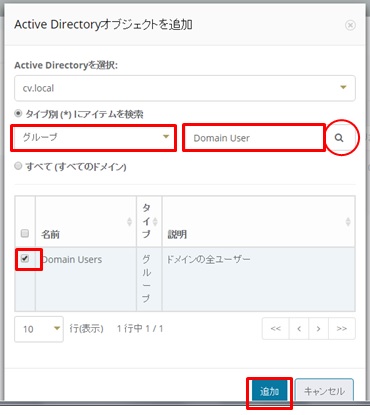Viewport: 370px width, 415px height.
Task: Select the Domain Users table row
Action: click(185, 279)
